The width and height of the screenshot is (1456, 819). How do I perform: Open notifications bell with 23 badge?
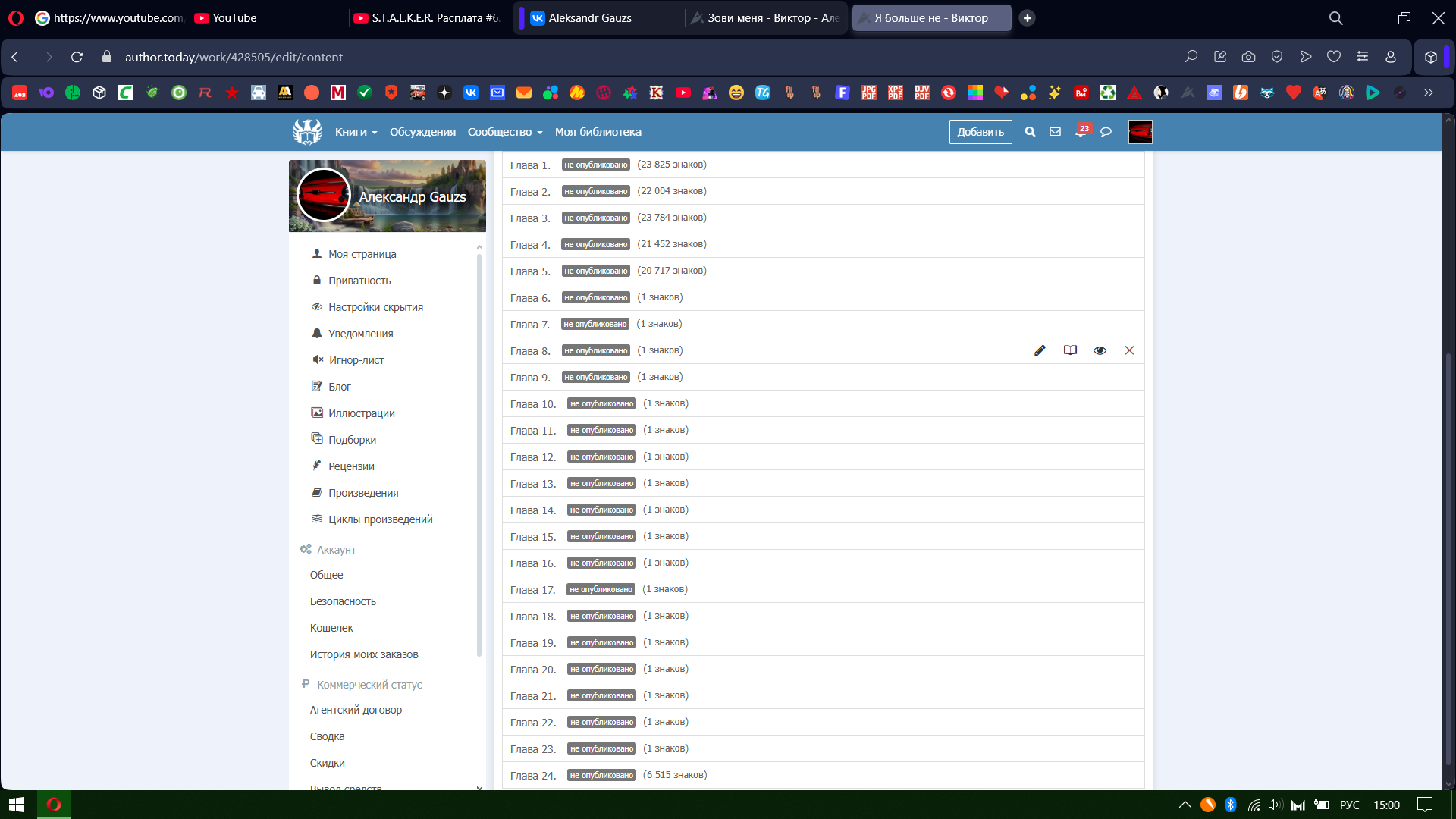1081,132
